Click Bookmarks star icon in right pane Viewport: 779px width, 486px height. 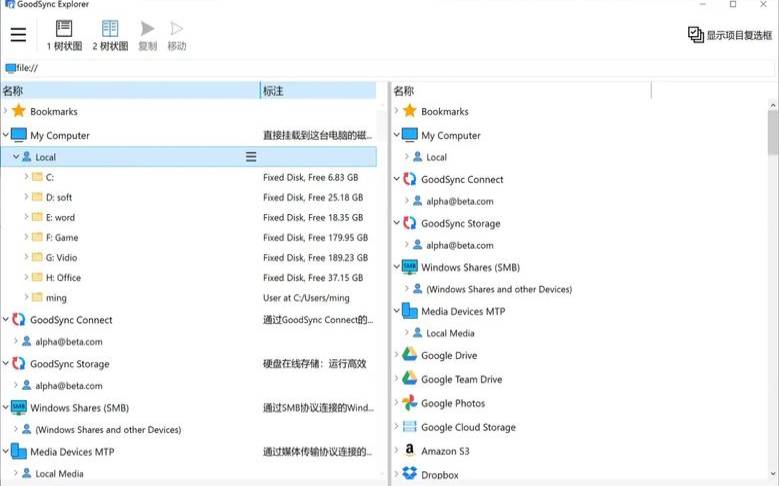pos(410,111)
